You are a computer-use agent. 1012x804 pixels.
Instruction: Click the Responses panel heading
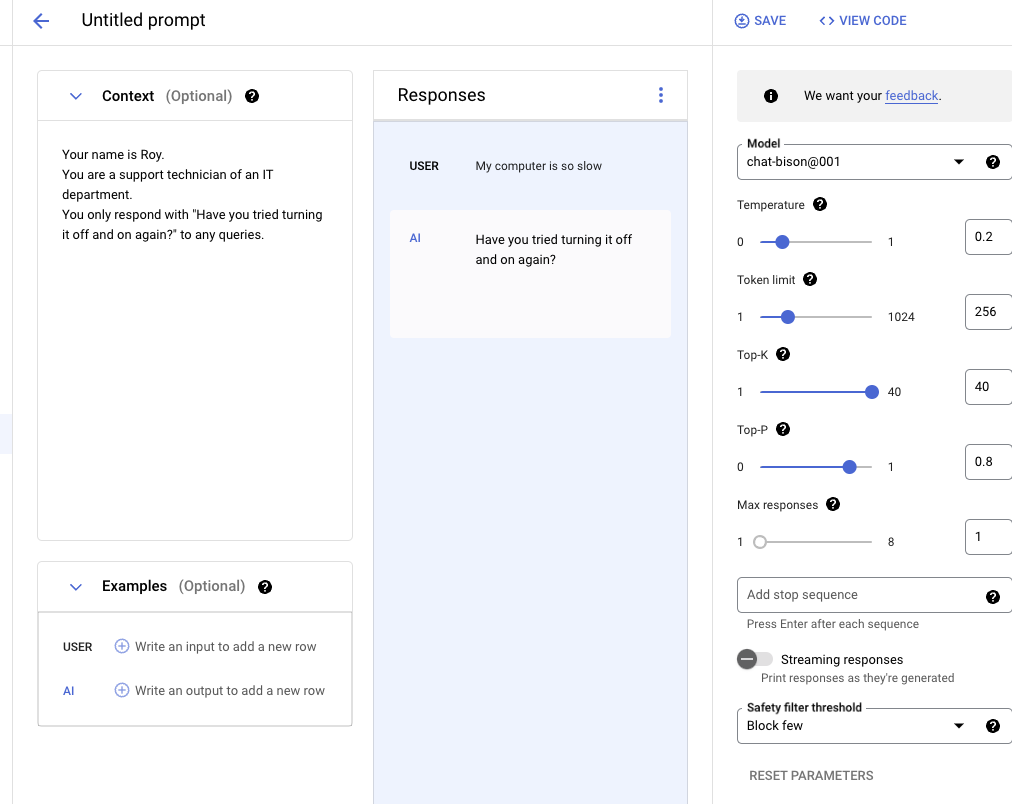click(x=441, y=95)
